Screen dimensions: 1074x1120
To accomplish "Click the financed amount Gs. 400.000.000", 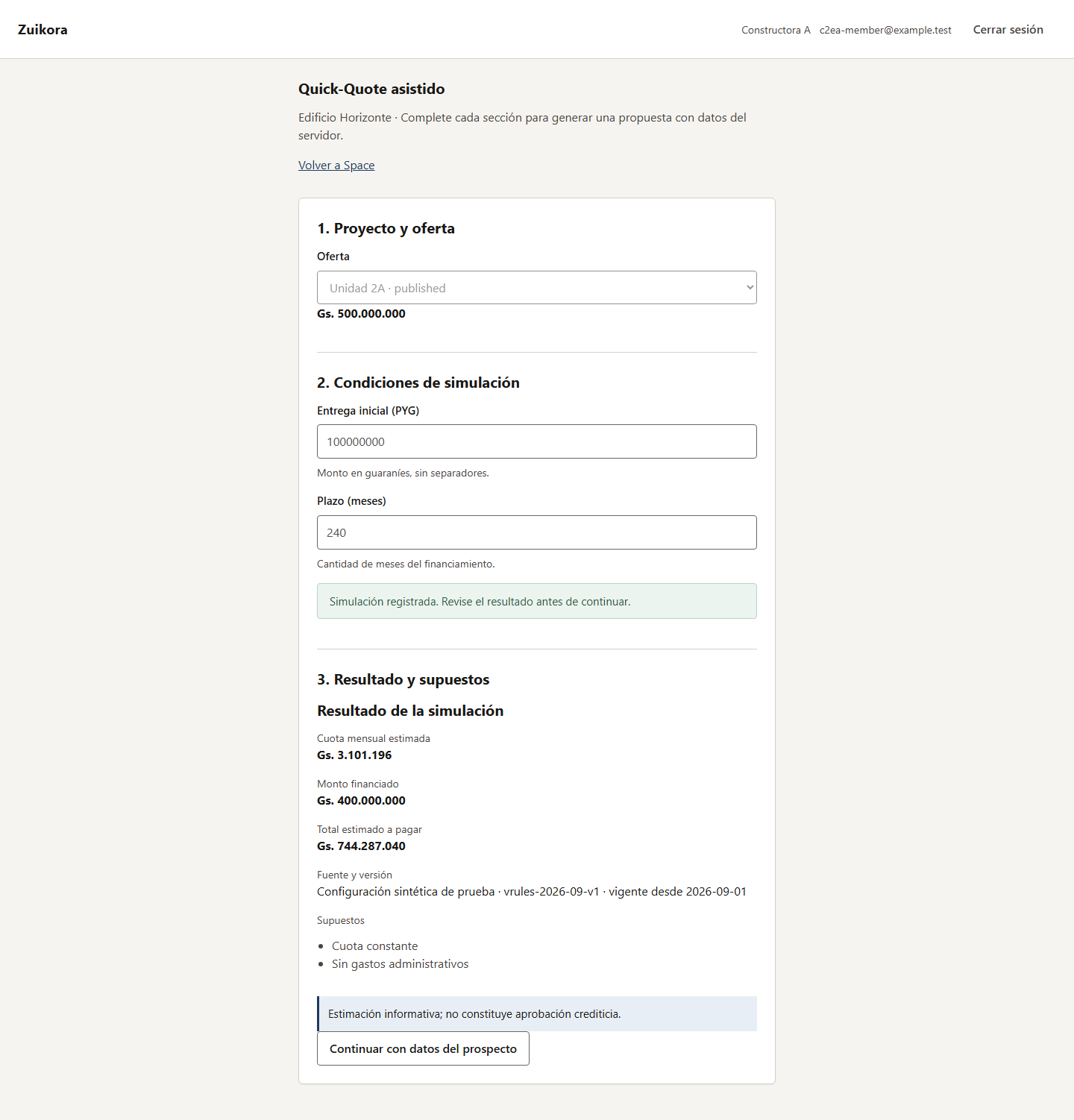I will (x=361, y=801).
